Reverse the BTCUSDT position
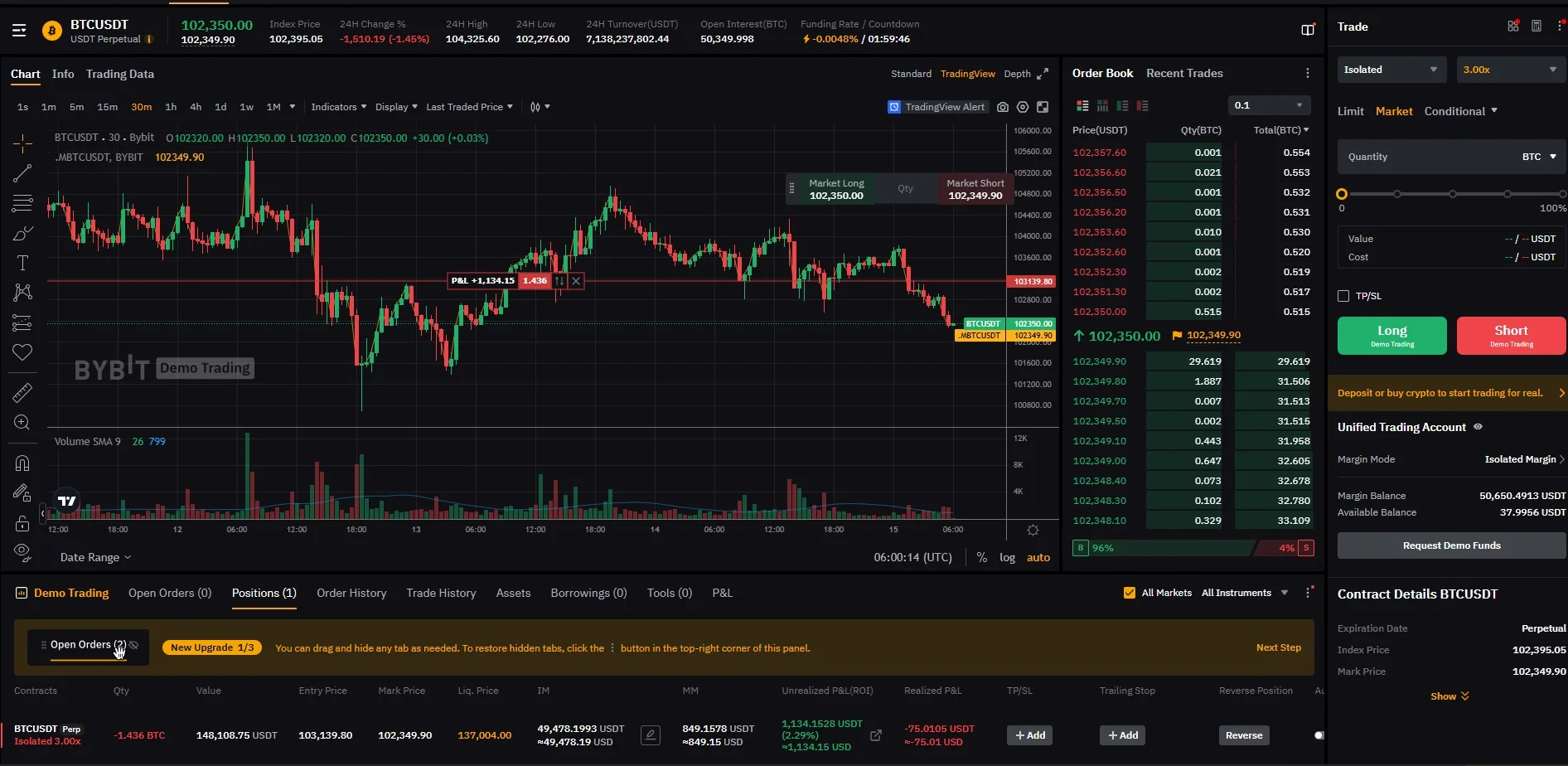 click(x=1244, y=735)
